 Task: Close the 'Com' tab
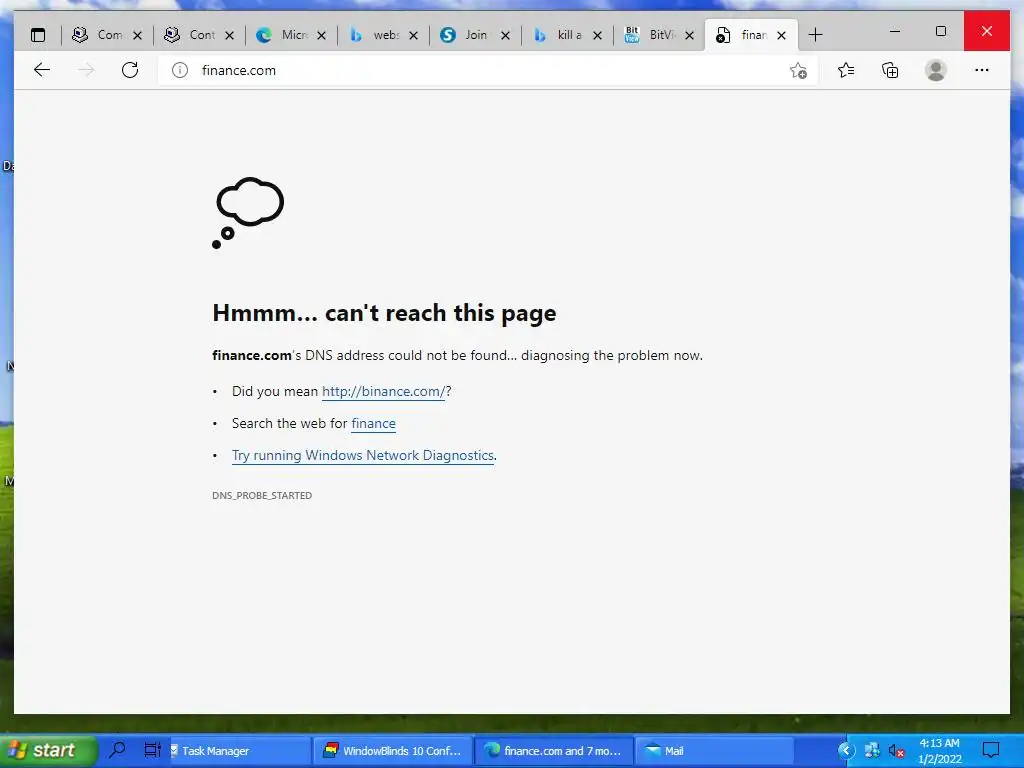(137, 35)
